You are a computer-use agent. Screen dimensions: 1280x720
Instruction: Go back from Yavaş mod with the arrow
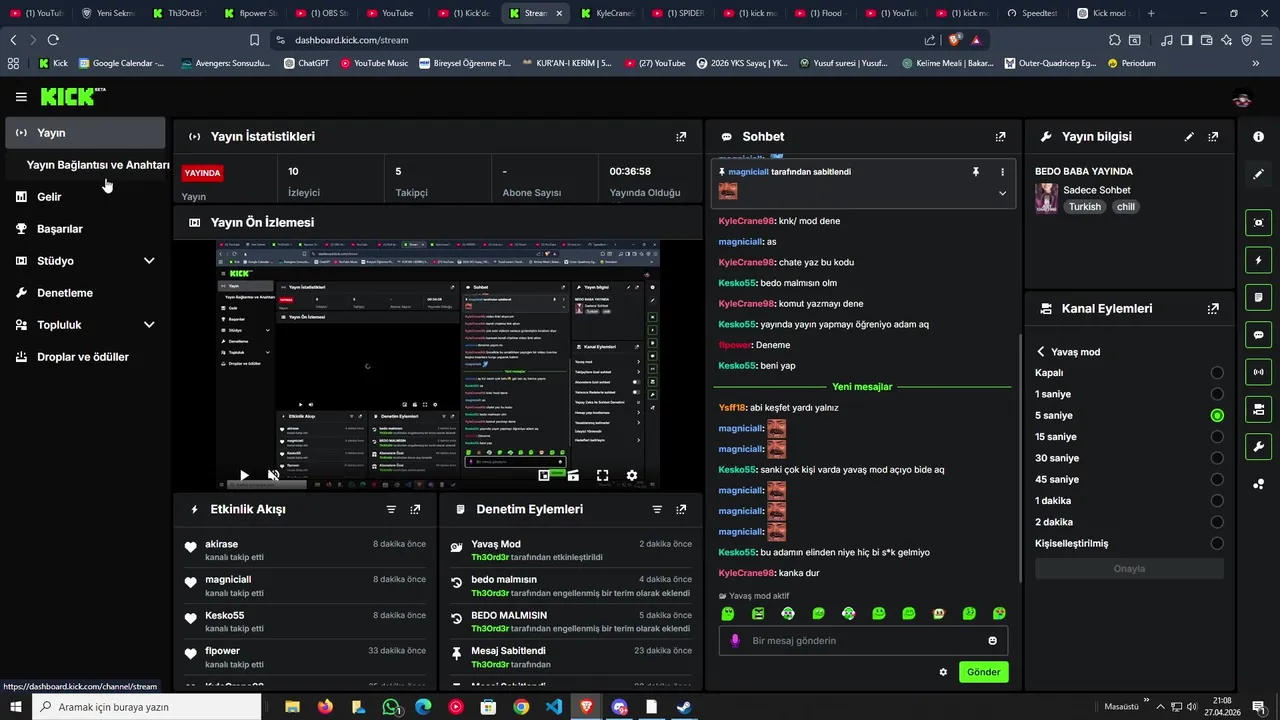[1041, 352]
